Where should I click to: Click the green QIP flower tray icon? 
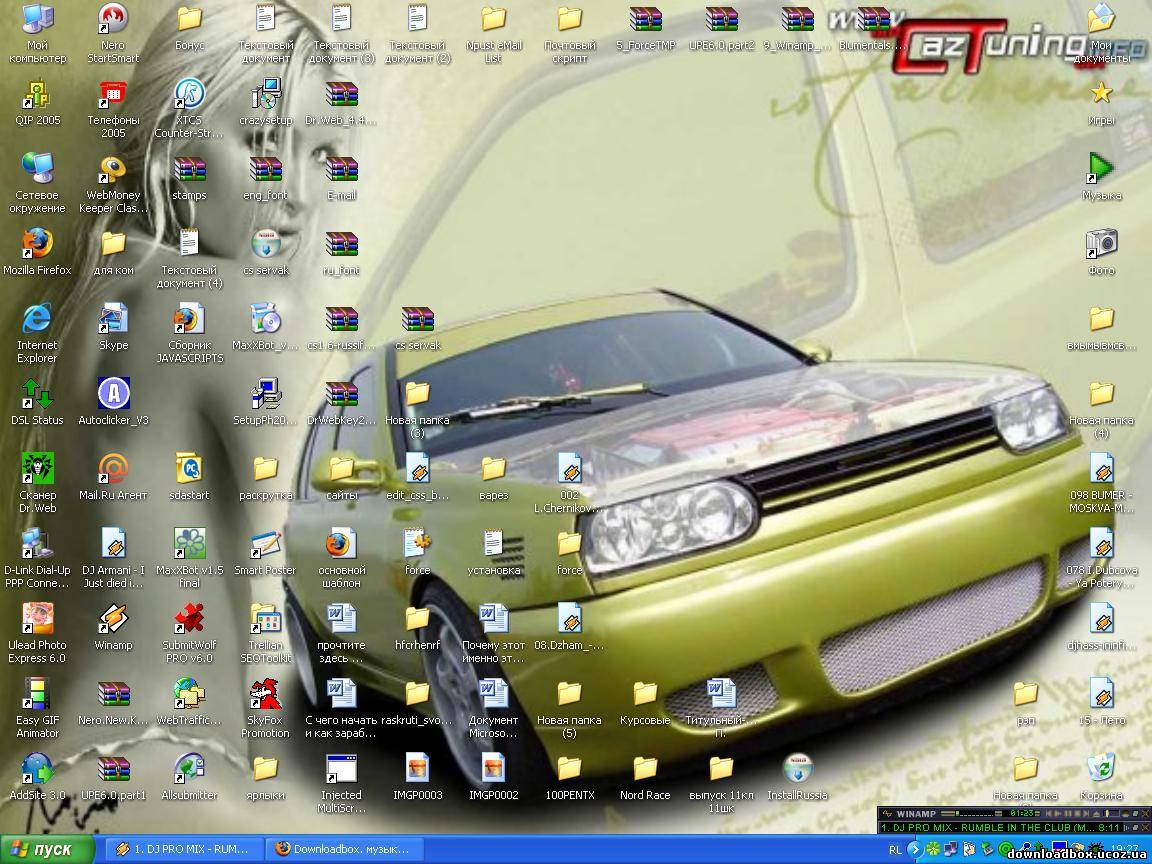pyautogui.click(x=933, y=849)
